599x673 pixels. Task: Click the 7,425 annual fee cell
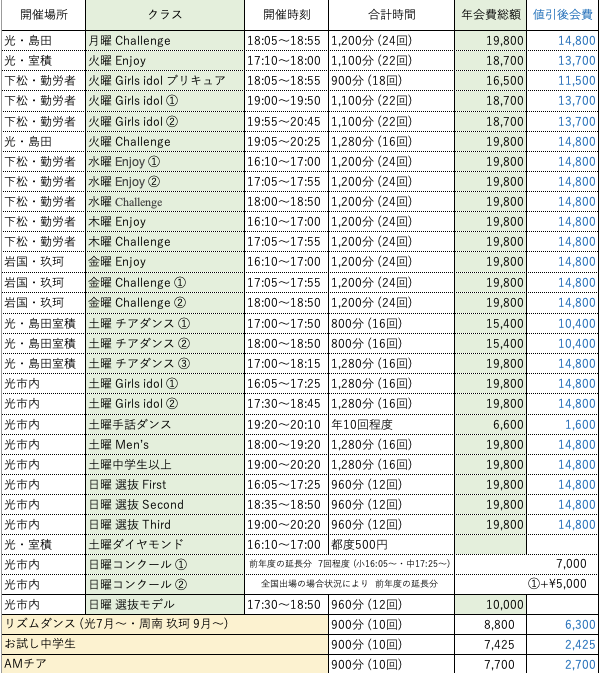pos(490,645)
